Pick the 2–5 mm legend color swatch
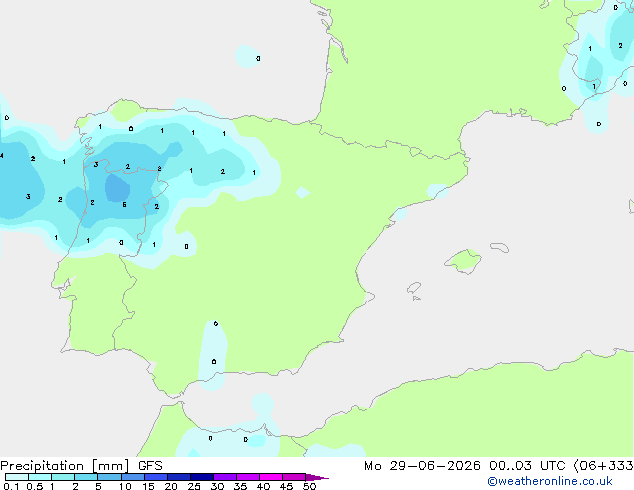This screenshot has width=634, height=490. 86,477
